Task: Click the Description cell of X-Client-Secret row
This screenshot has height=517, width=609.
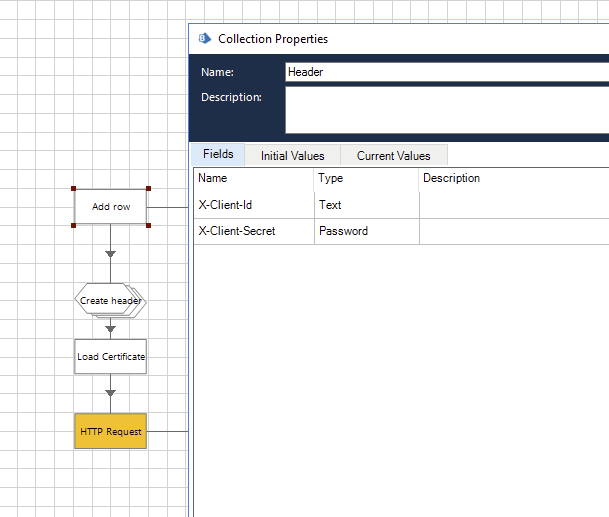Action: coord(514,232)
